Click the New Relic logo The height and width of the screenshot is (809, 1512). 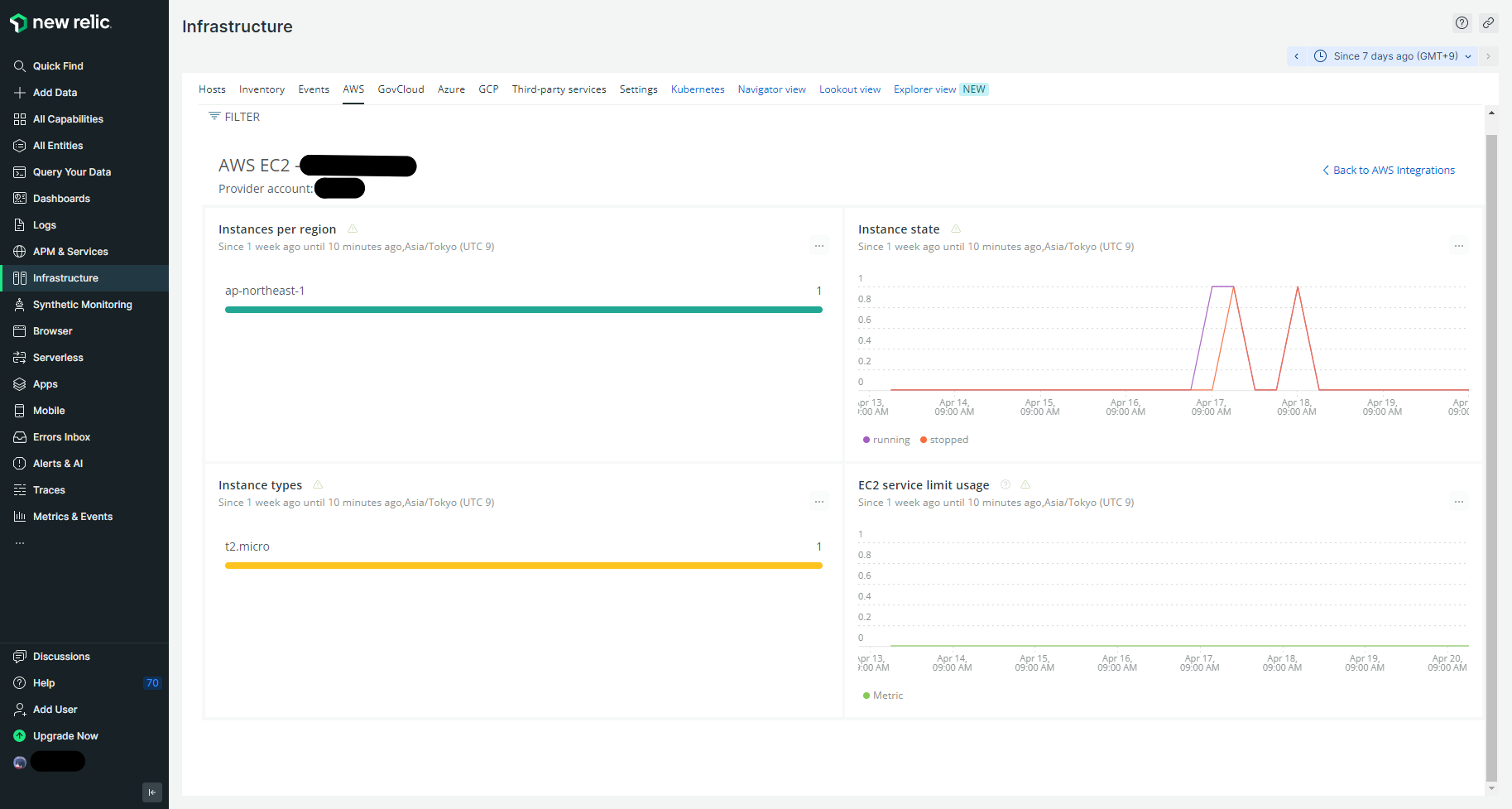click(x=60, y=22)
